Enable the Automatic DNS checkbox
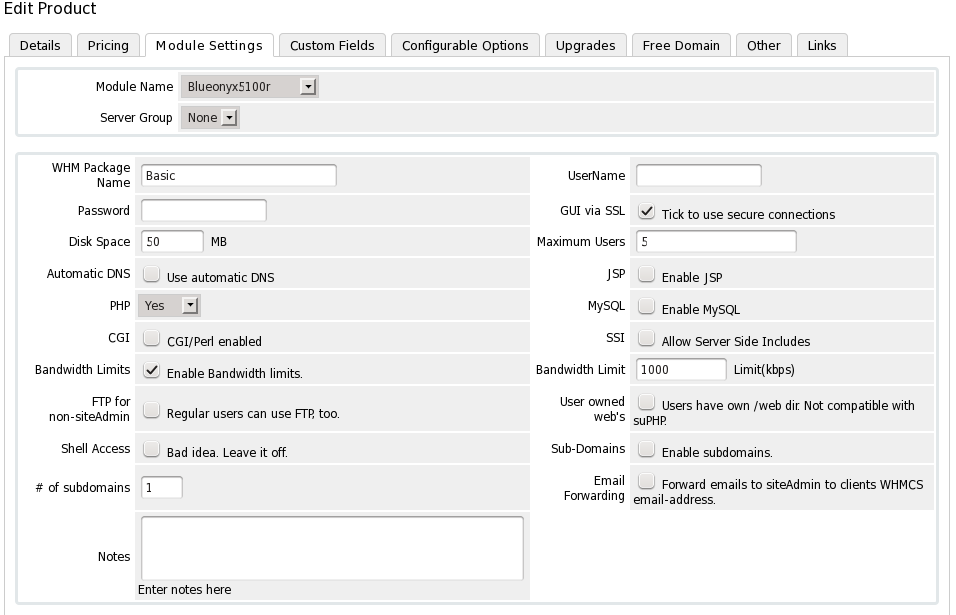The height and width of the screenshot is (615, 956). (x=151, y=275)
